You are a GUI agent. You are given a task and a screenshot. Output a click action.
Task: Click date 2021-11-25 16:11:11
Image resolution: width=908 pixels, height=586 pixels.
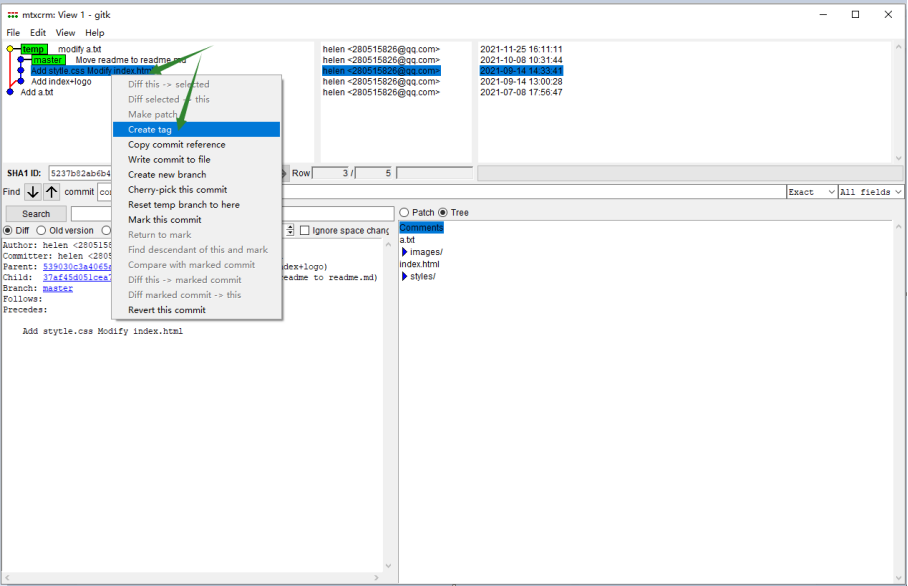tap(521, 49)
